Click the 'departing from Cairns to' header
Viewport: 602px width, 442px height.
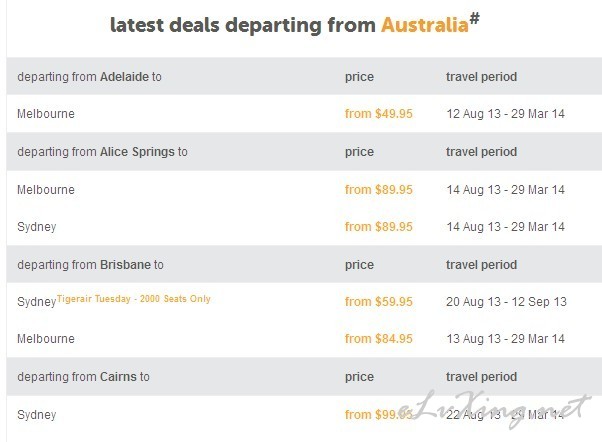[83, 377]
